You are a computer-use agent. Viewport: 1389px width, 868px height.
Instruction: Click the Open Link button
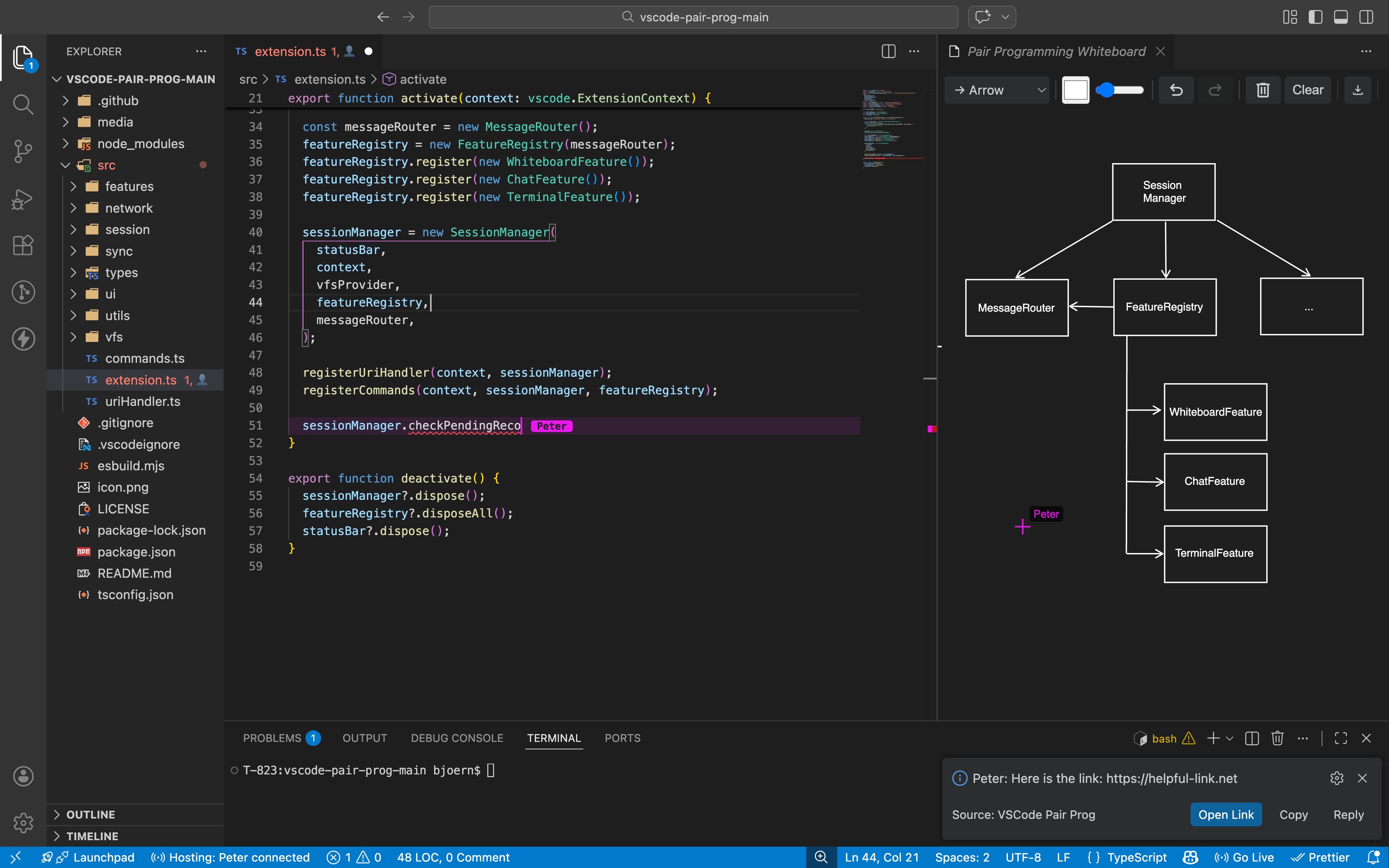pyautogui.click(x=1226, y=815)
